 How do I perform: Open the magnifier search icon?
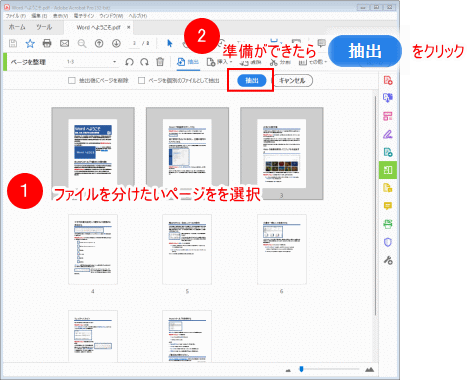[x=82, y=43]
